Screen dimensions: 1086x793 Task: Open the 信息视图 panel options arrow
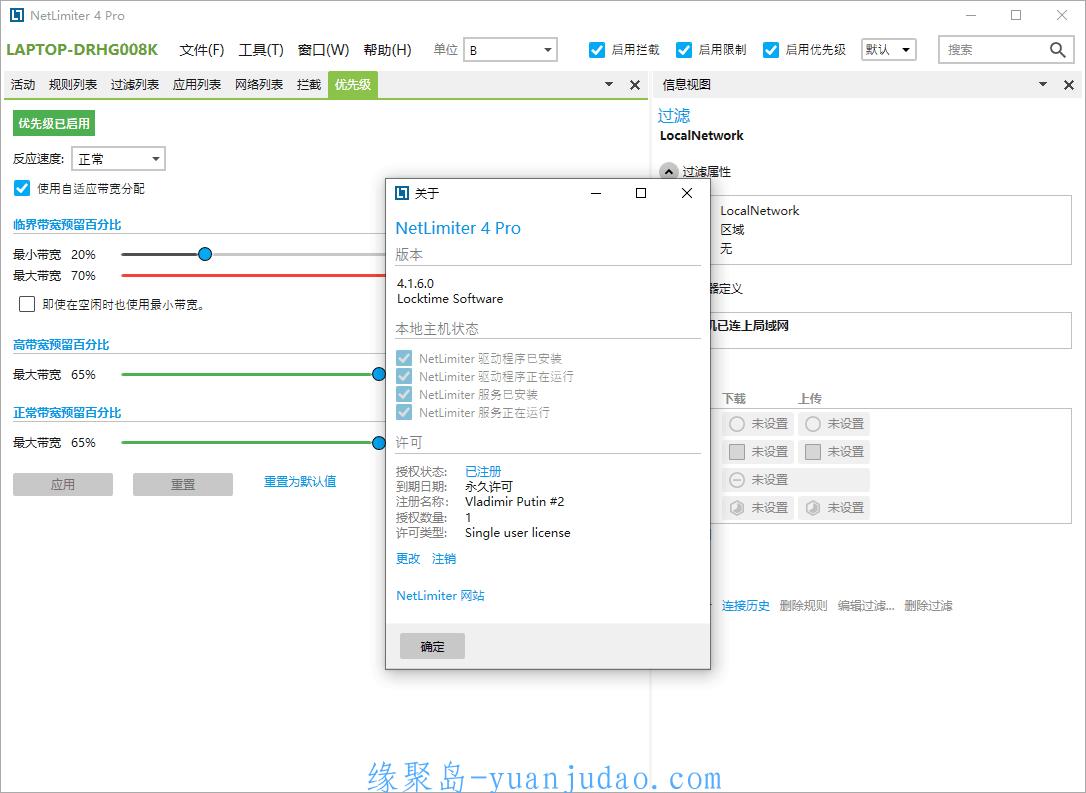[1043, 84]
